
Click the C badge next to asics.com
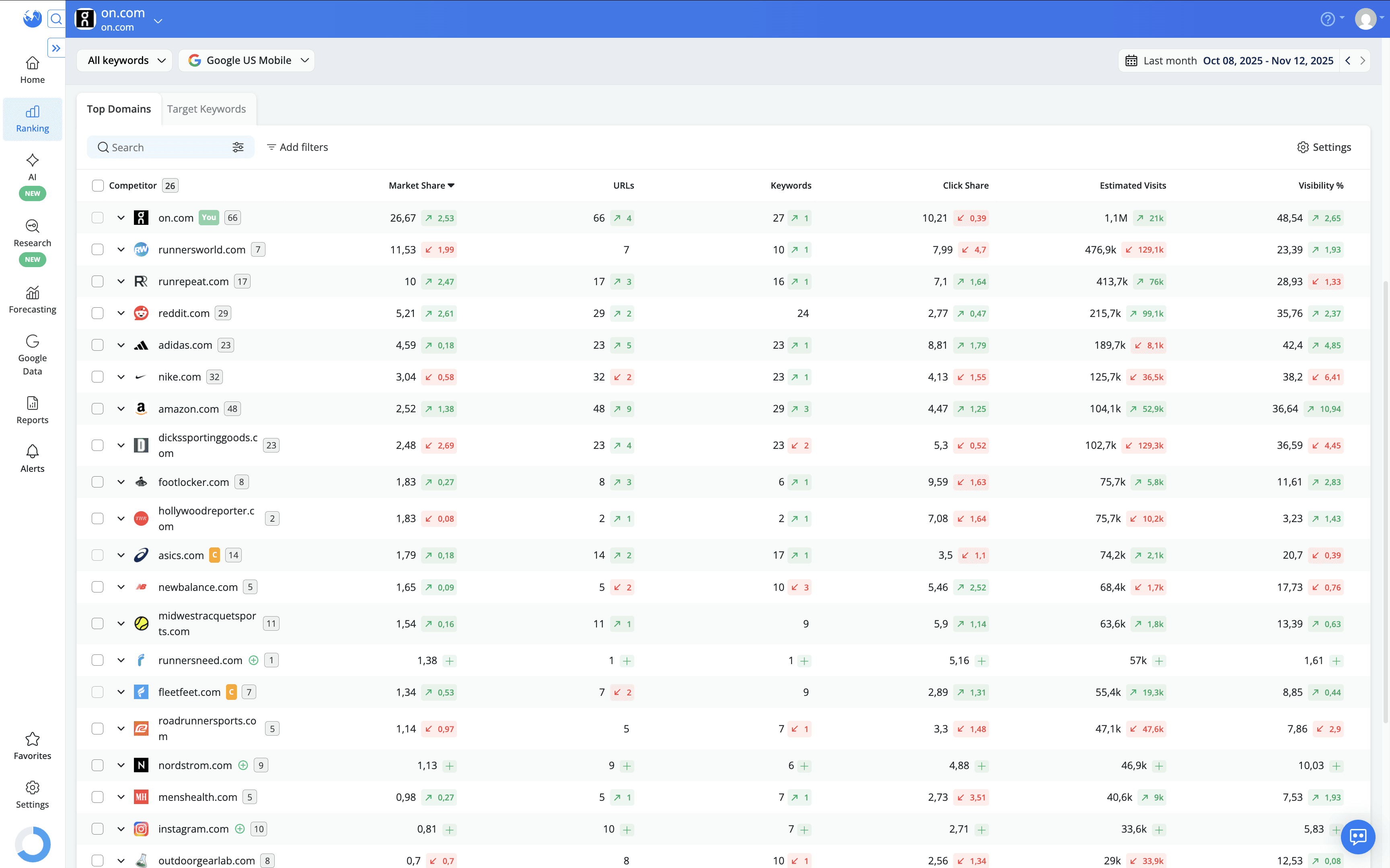pyautogui.click(x=214, y=555)
